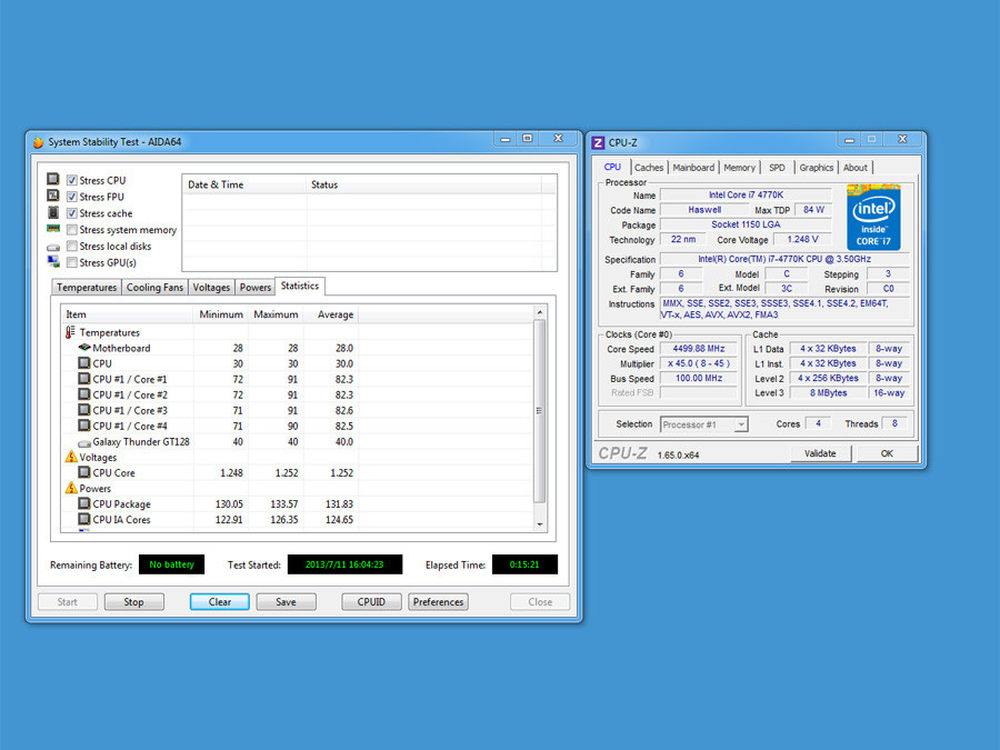Select the CPU tab in CPU-Z
1000x750 pixels.
pos(612,166)
